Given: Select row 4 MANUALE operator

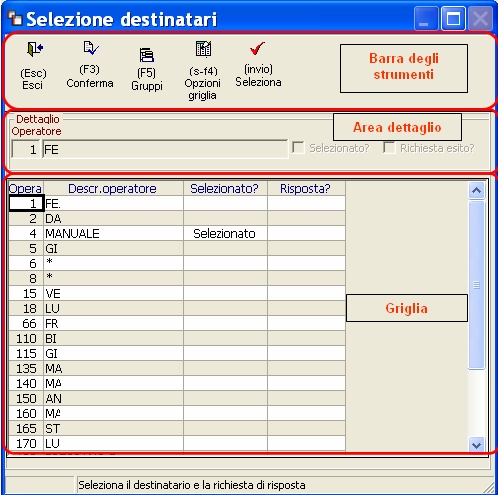Looking at the screenshot, I should click(177, 233).
